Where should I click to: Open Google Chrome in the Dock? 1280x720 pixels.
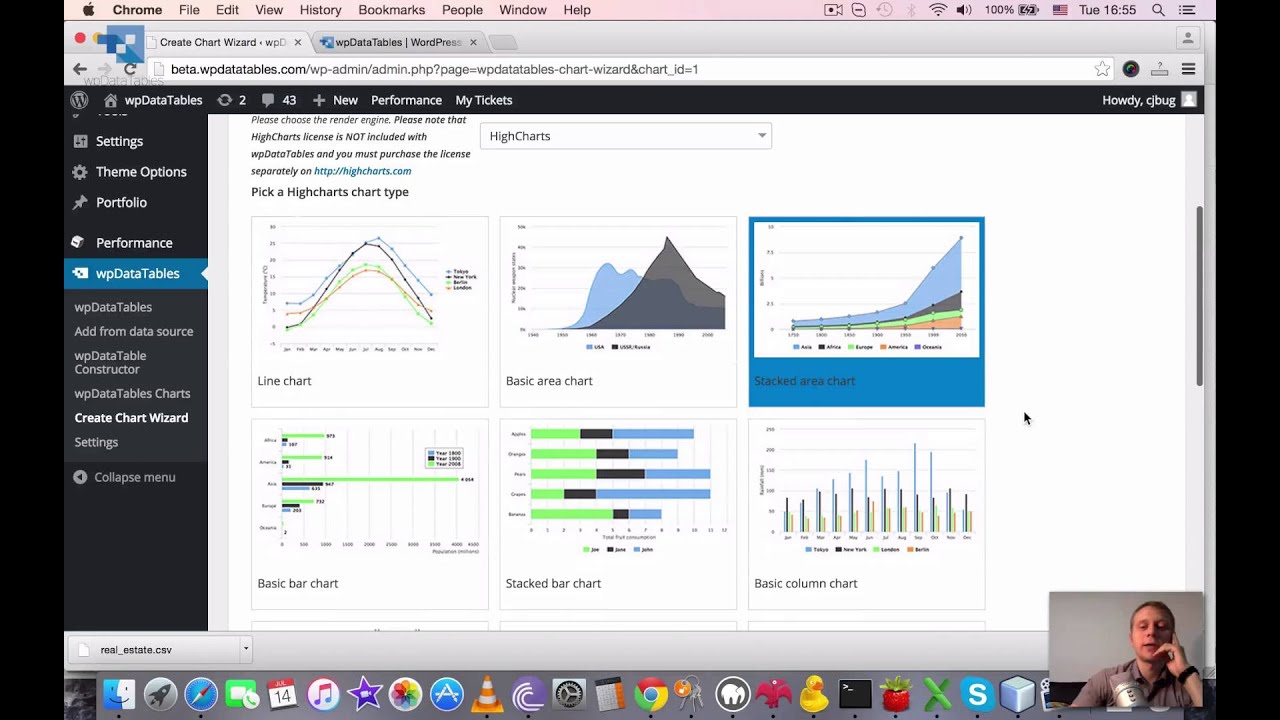pyautogui.click(x=650, y=694)
